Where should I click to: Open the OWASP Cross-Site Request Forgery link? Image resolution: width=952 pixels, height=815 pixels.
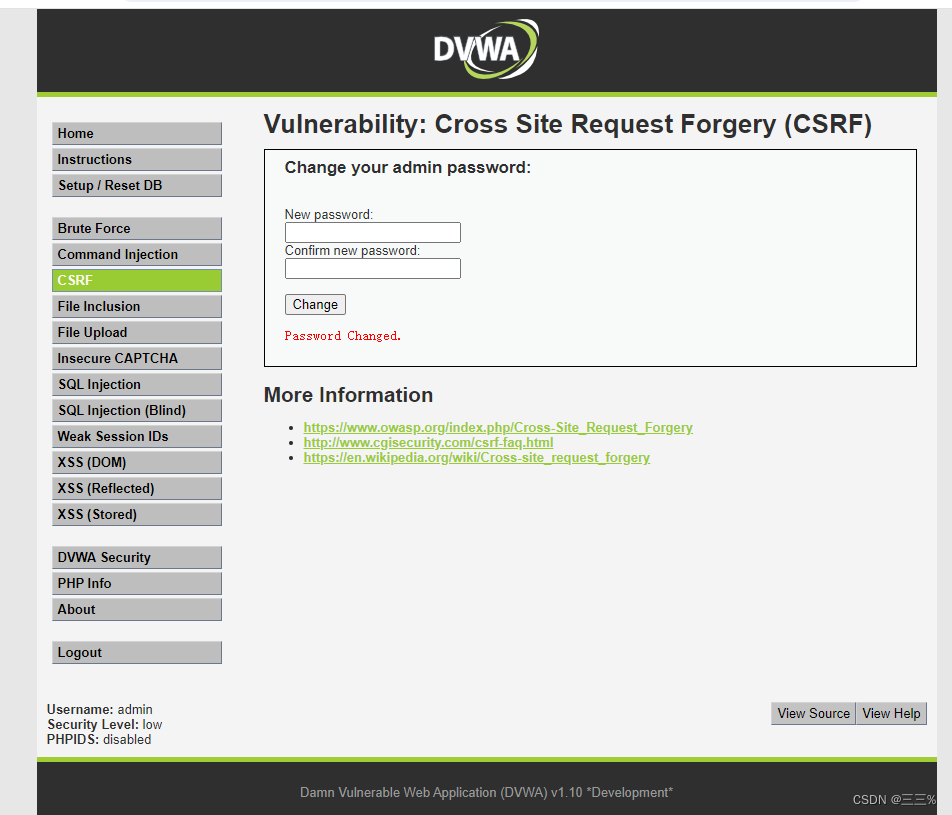coord(498,428)
